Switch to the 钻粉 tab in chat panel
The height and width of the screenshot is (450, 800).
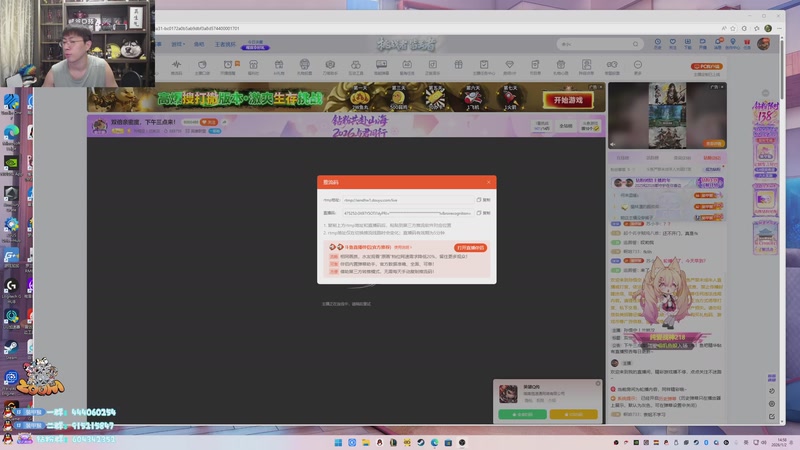point(712,158)
